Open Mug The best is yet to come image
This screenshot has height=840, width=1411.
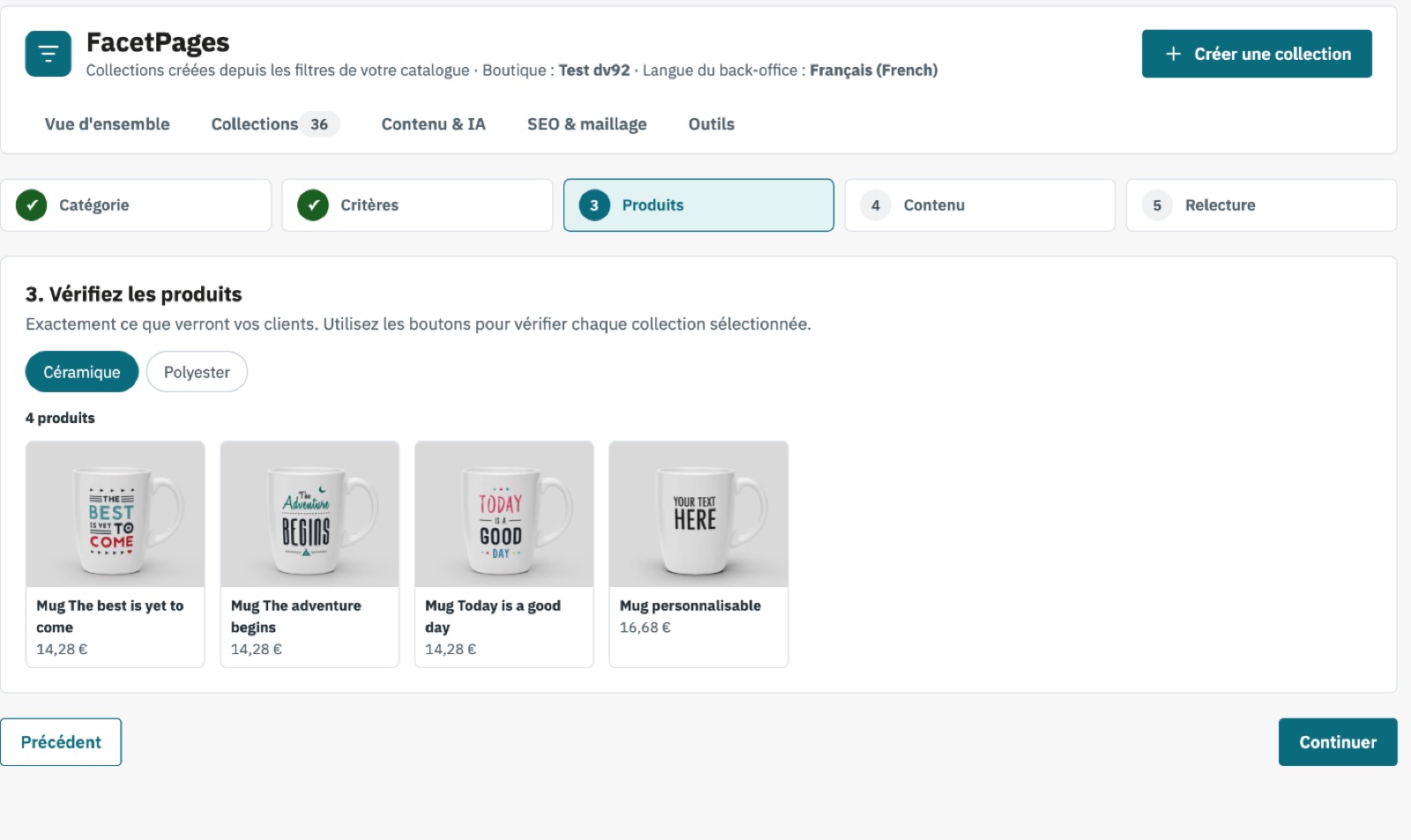coord(116,514)
